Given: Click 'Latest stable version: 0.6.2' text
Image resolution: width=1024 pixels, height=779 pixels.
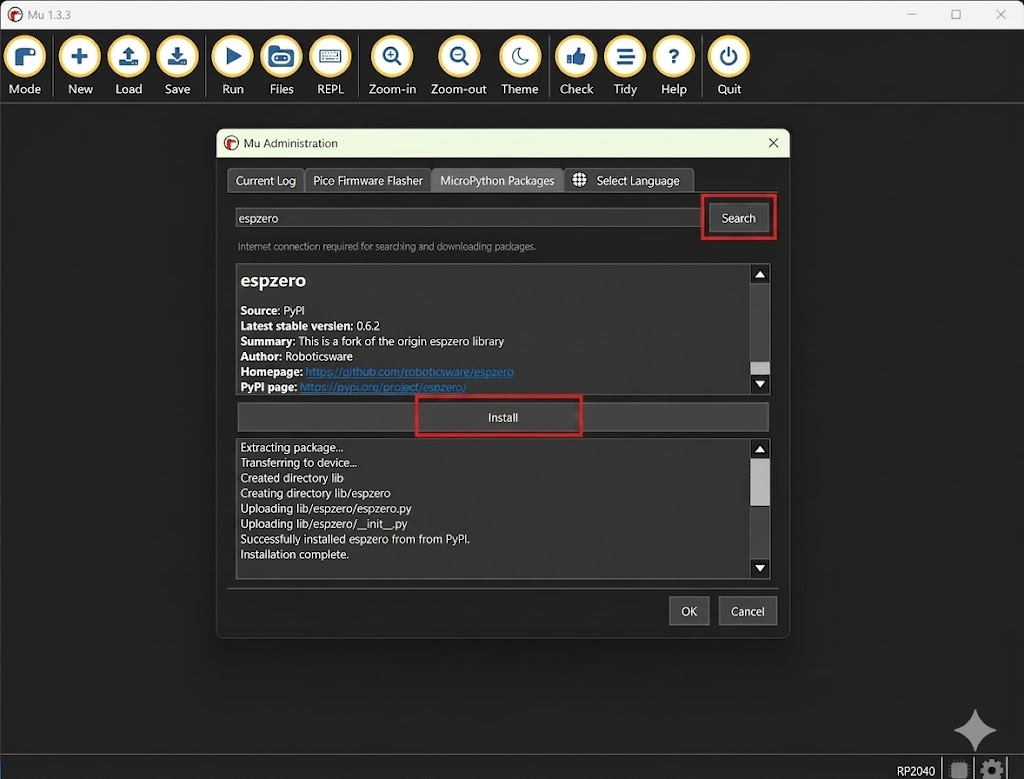Looking at the screenshot, I should coord(310,326).
